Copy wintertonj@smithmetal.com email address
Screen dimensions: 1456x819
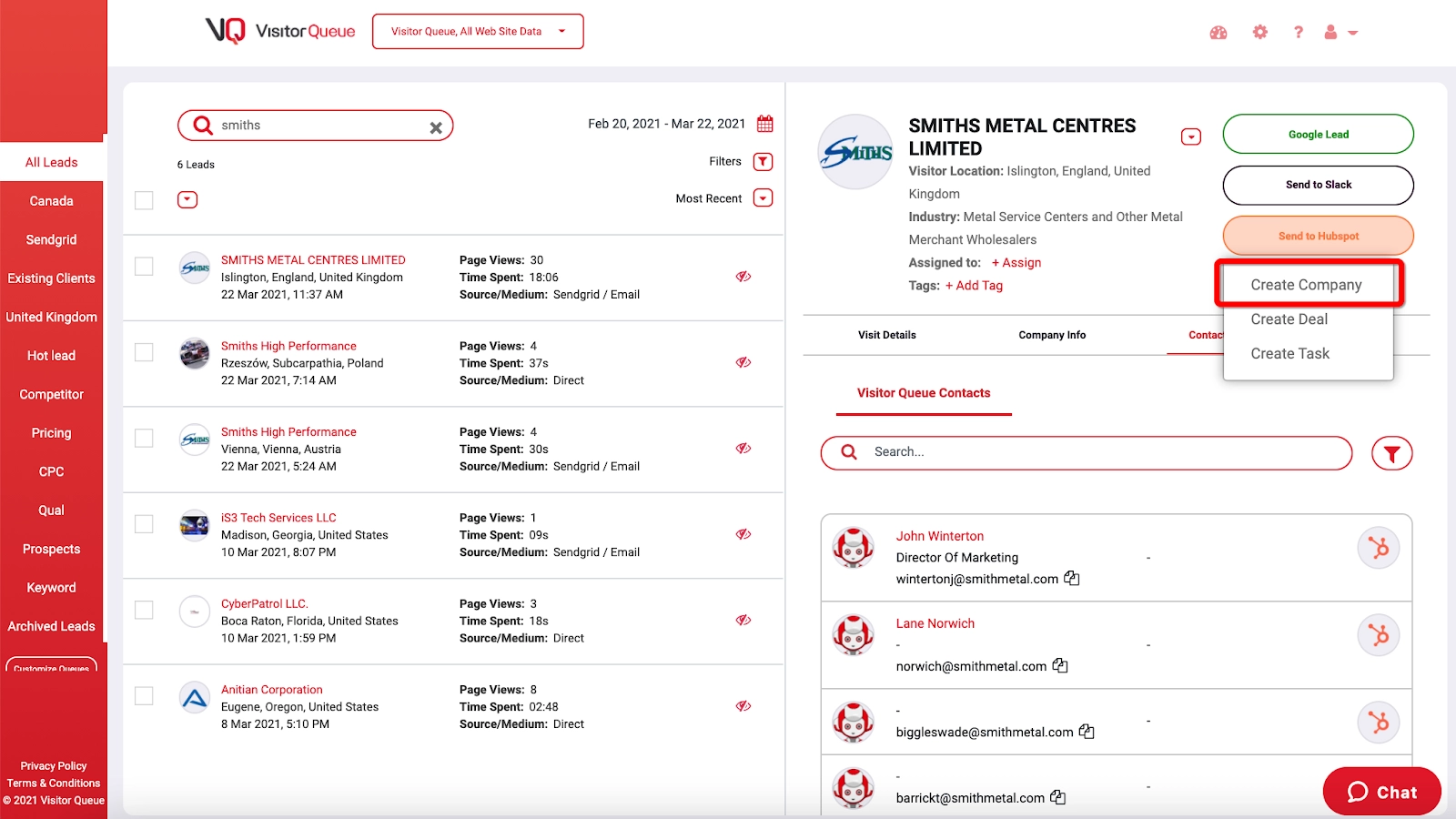(1072, 578)
